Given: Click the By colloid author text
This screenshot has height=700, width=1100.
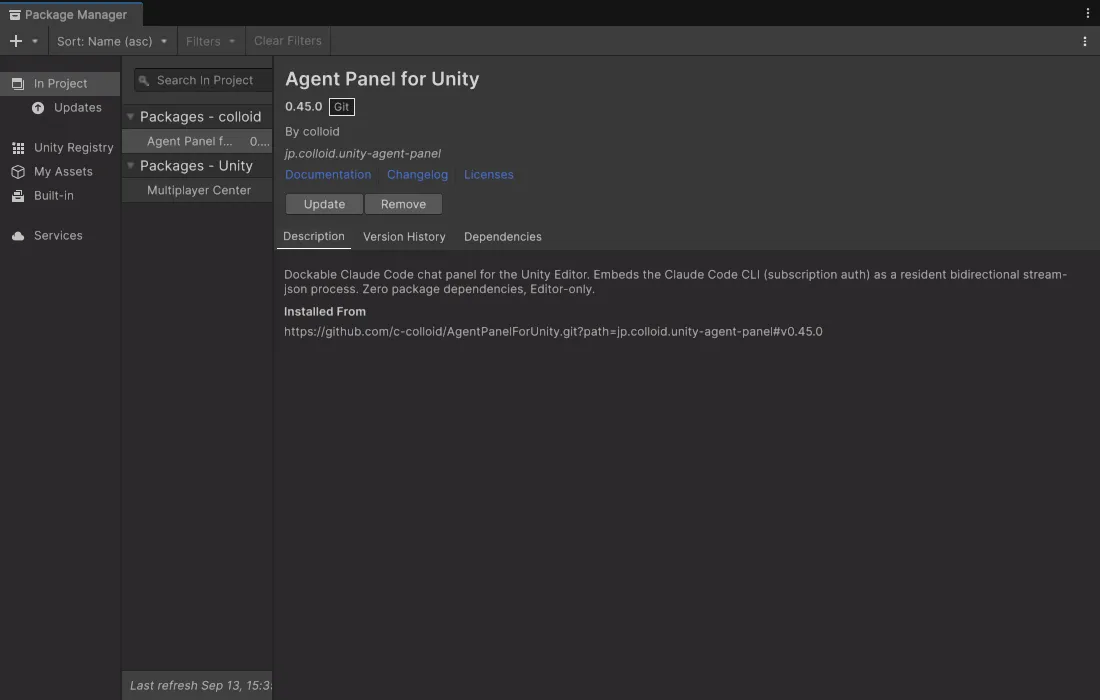Looking at the screenshot, I should pos(312,132).
